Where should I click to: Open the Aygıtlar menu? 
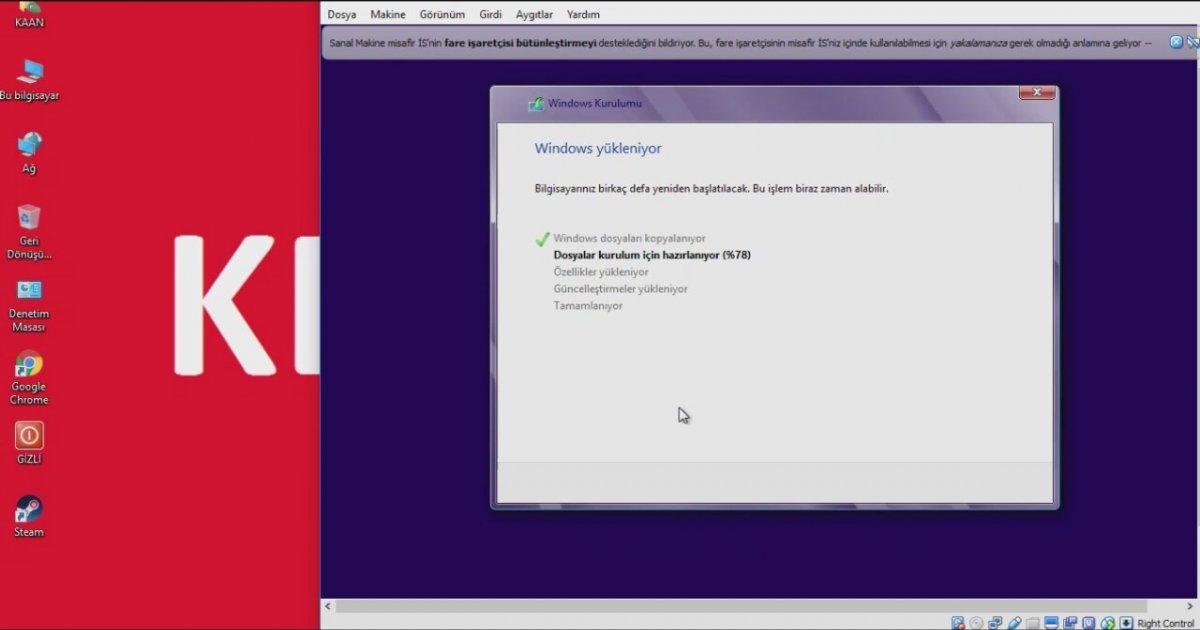click(535, 14)
